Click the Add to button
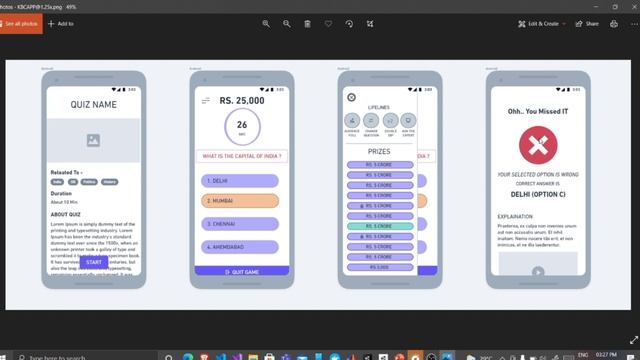 61,24
